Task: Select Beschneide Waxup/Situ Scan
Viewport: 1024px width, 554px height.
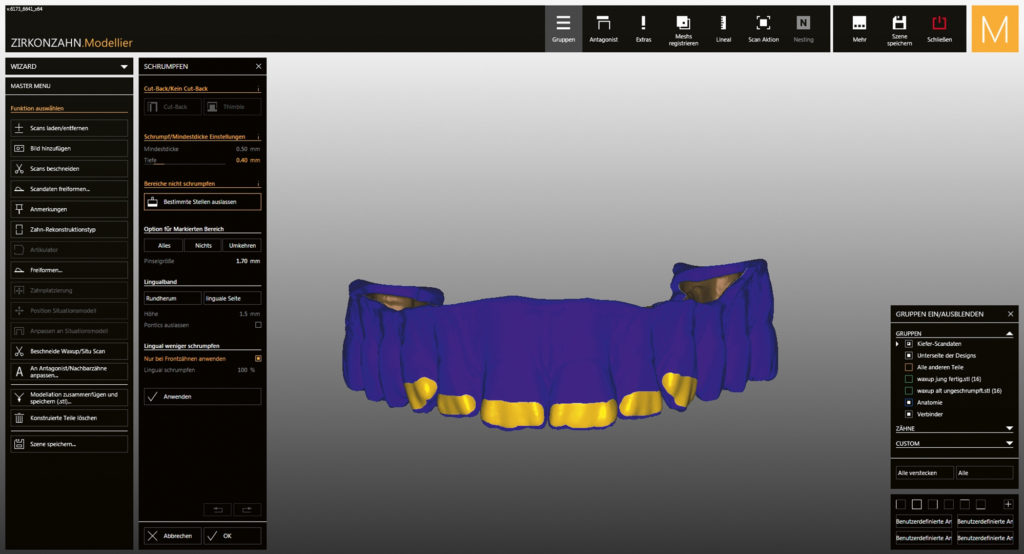Action: 69,351
